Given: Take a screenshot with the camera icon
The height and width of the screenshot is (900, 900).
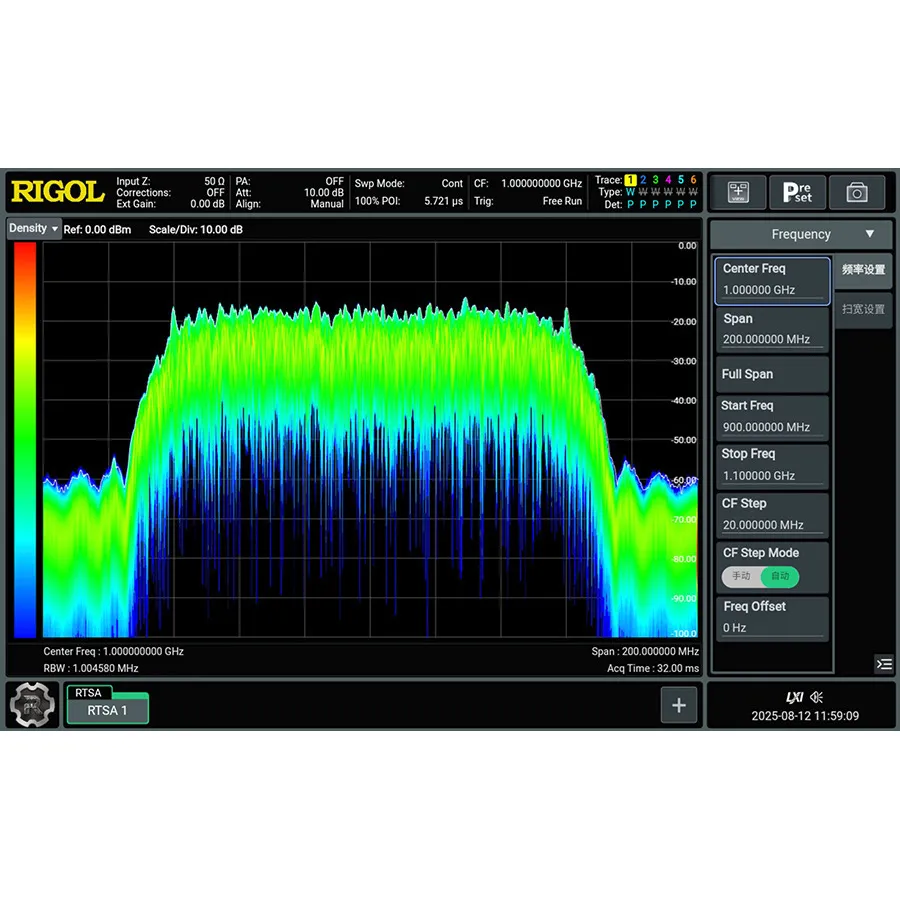Looking at the screenshot, I should coord(855,192).
